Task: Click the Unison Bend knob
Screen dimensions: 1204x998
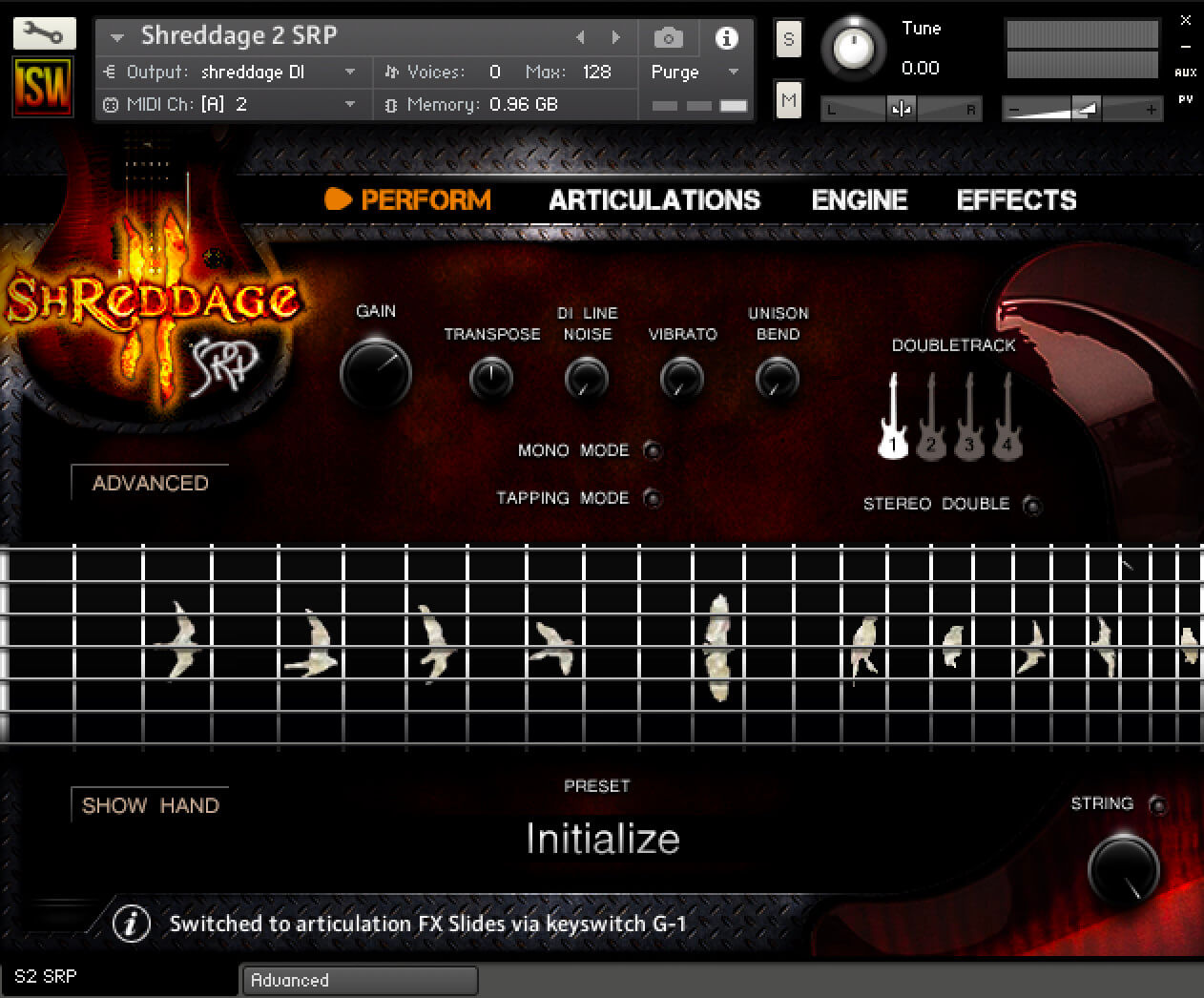Action: (x=778, y=379)
